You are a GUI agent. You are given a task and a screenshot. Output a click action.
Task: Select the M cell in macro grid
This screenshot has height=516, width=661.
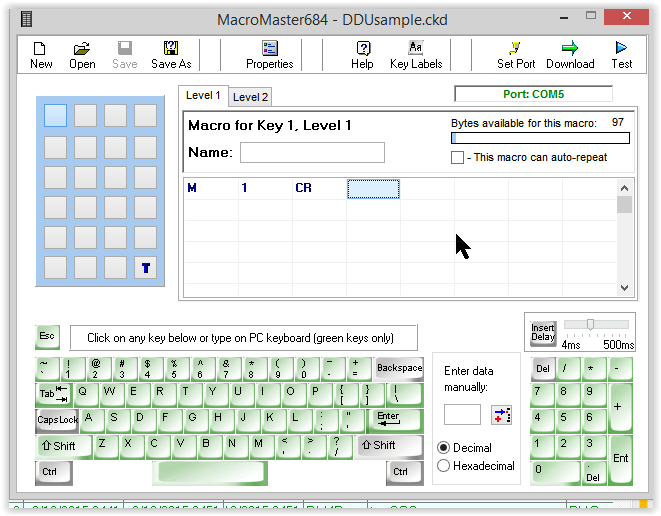(211, 188)
